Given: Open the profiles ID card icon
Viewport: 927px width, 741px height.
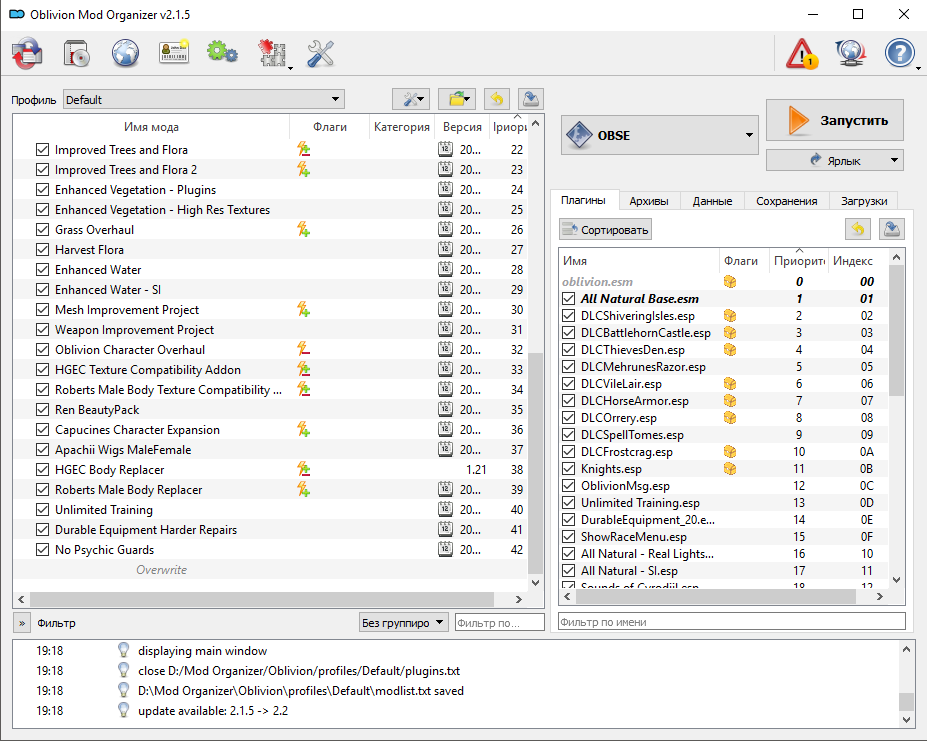Looking at the screenshot, I should coord(174,53).
